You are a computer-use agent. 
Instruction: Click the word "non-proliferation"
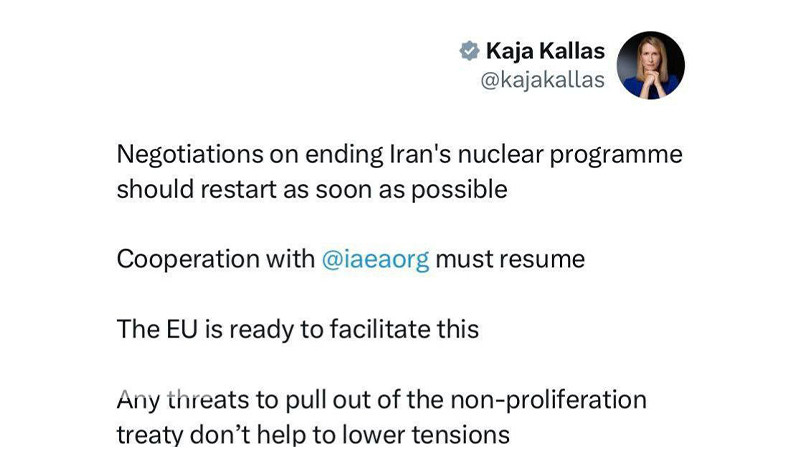click(548, 400)
